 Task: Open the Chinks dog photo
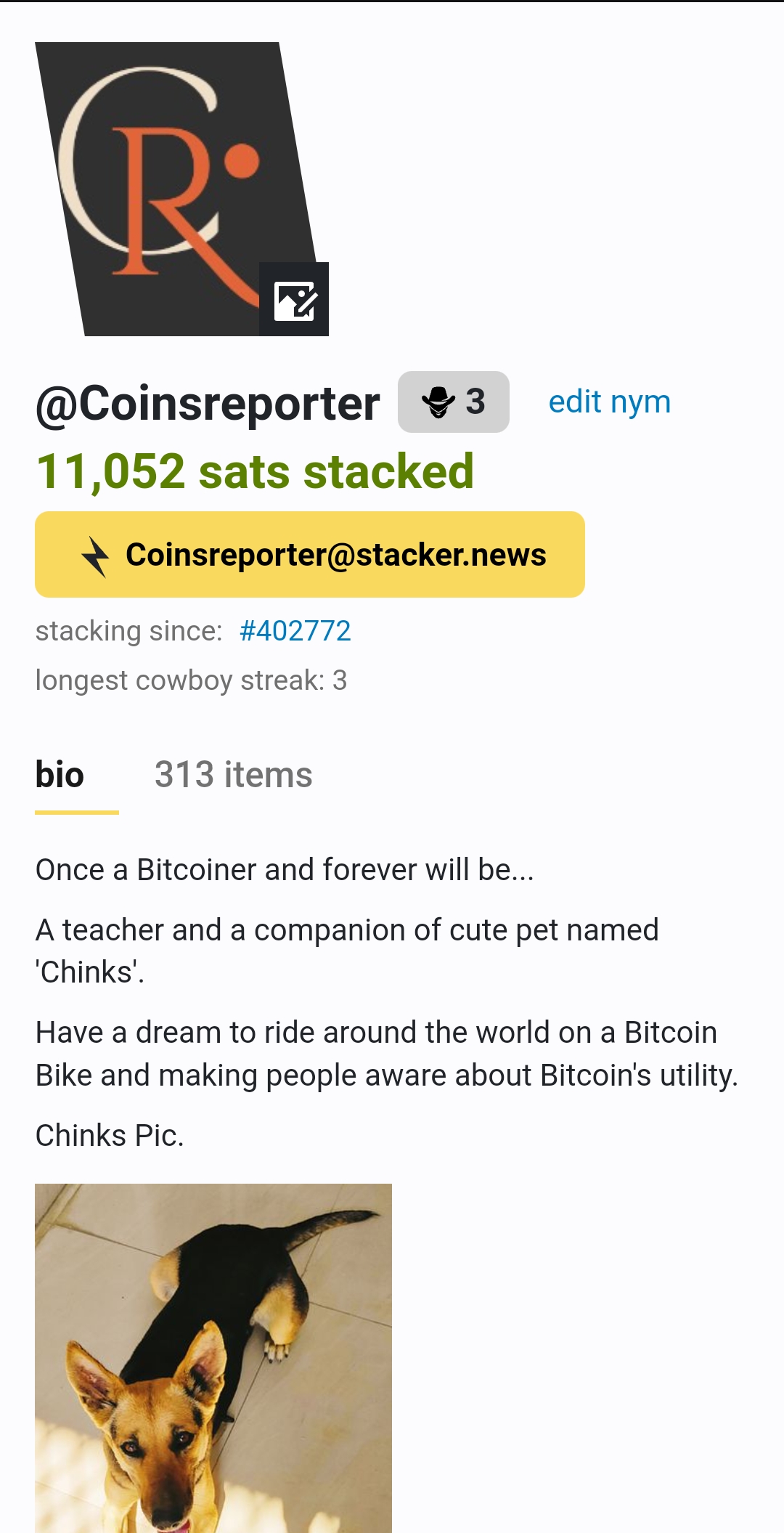click(x=213, y=1358)
